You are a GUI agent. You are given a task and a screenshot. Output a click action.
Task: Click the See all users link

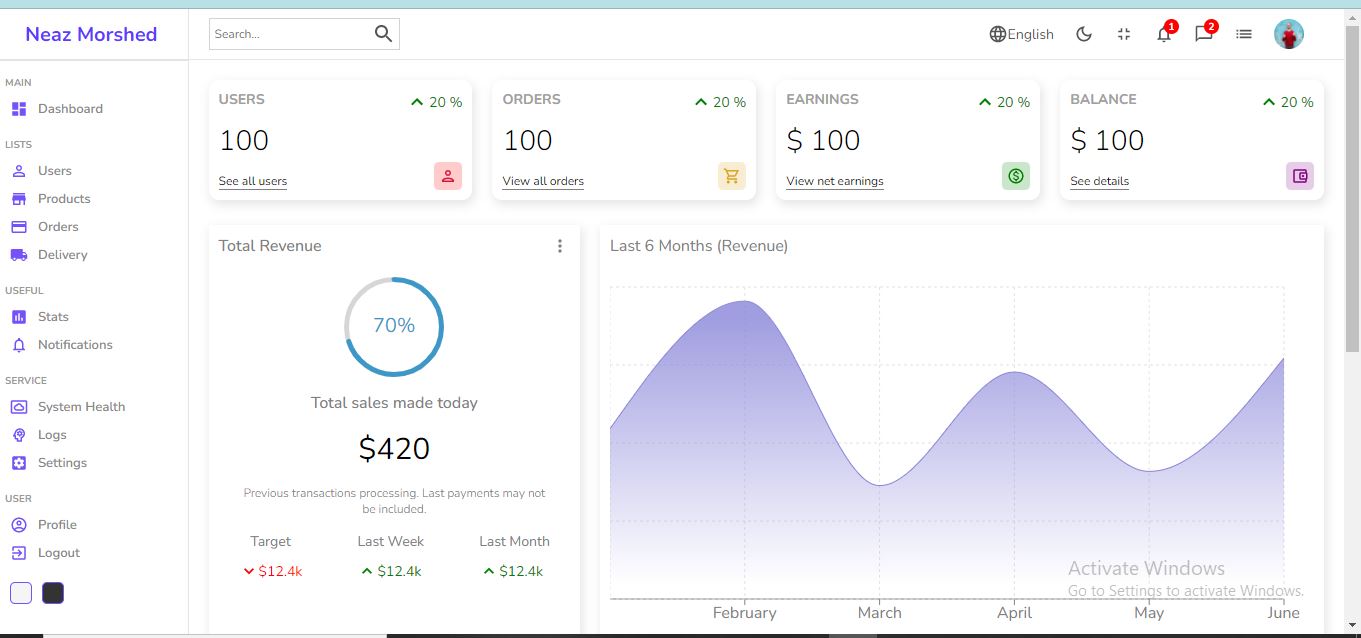click(253, 181)
